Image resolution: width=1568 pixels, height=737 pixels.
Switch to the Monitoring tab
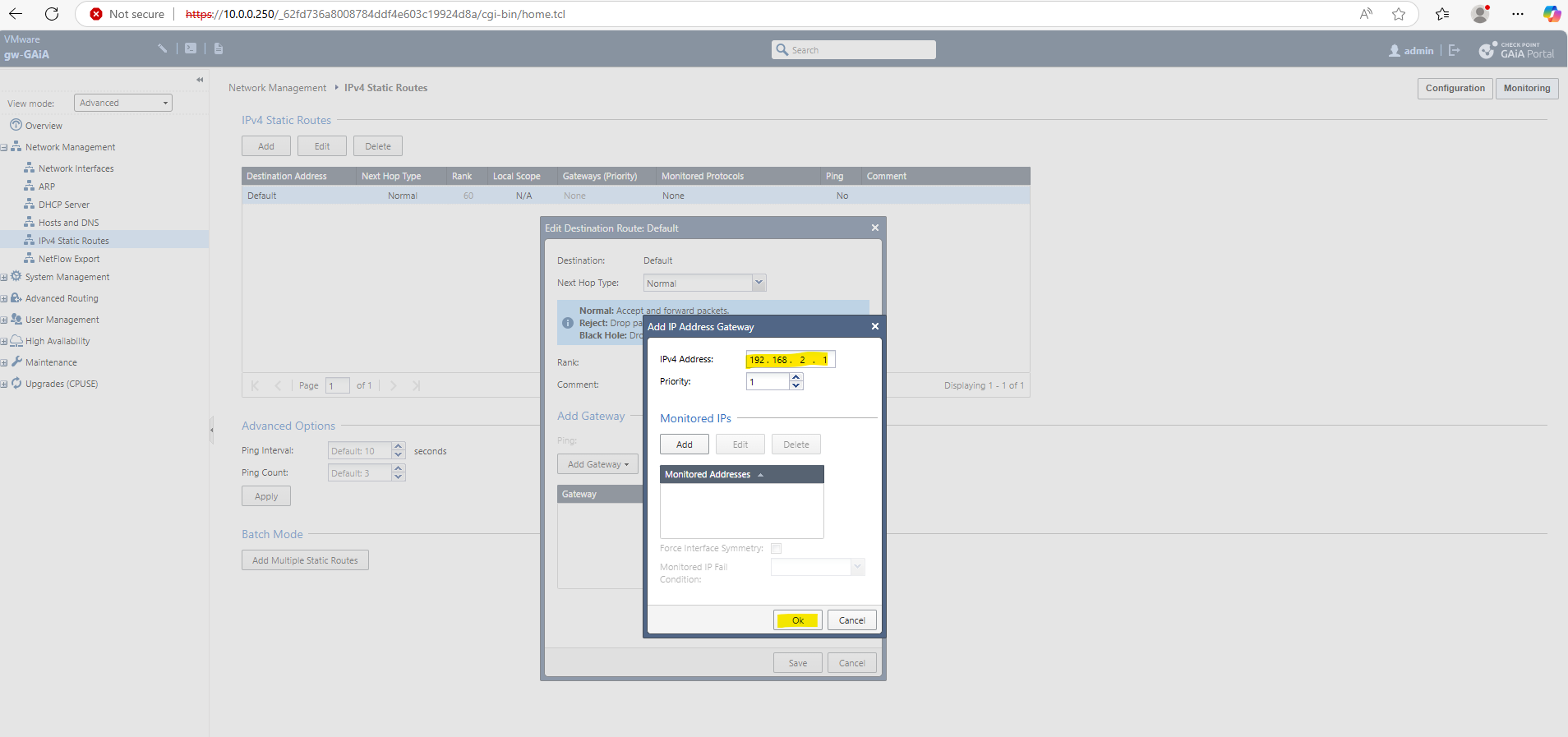point(1526,88)
